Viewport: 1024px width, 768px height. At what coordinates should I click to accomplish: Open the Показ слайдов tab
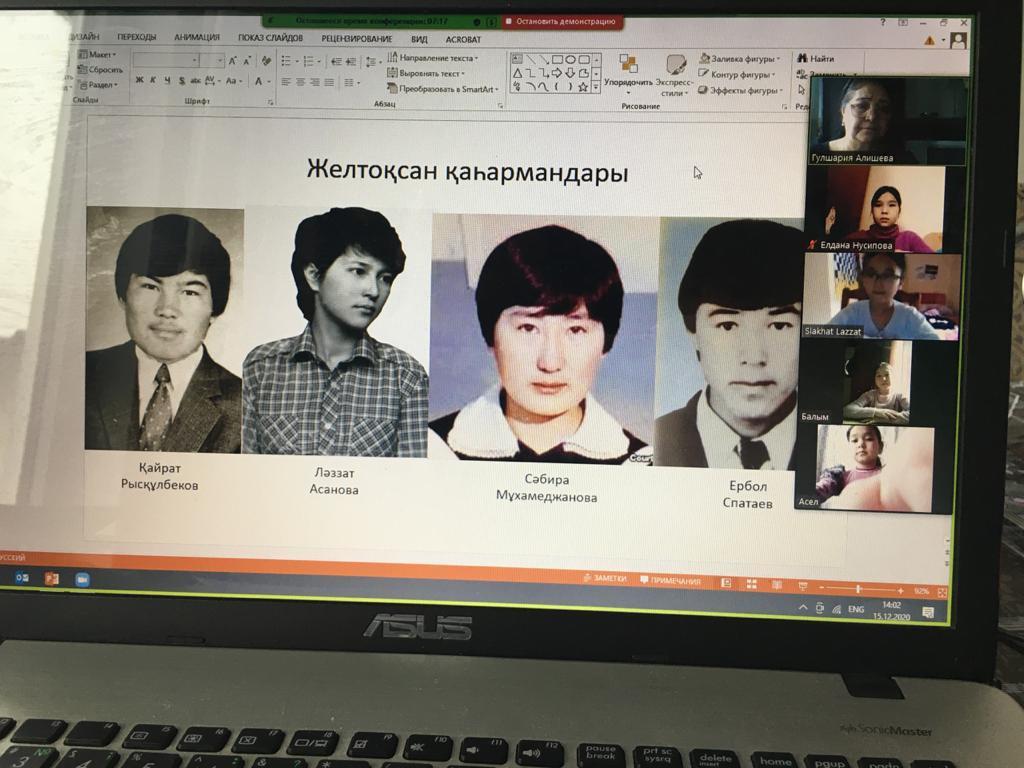270,38
